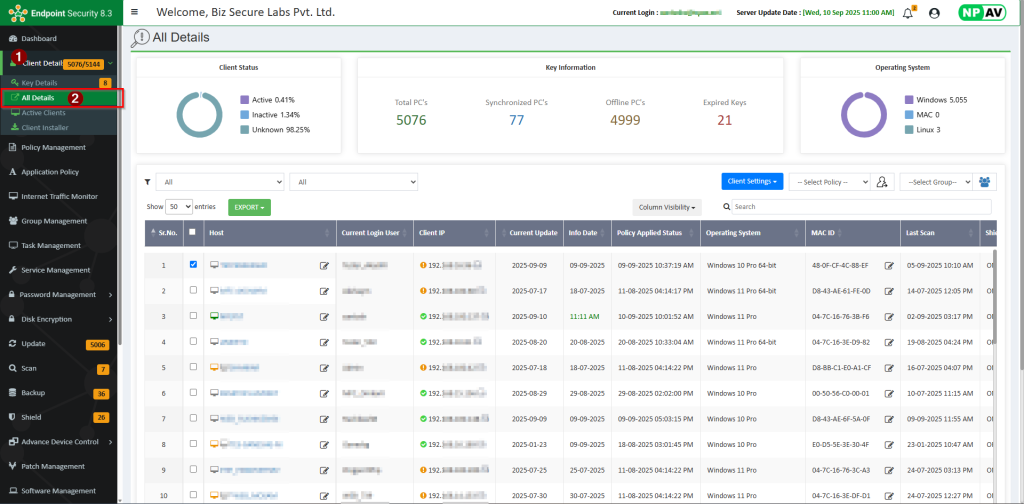Uncheck the checkbox for row 1
The image size is (1024, 504).
click(193, 265)
